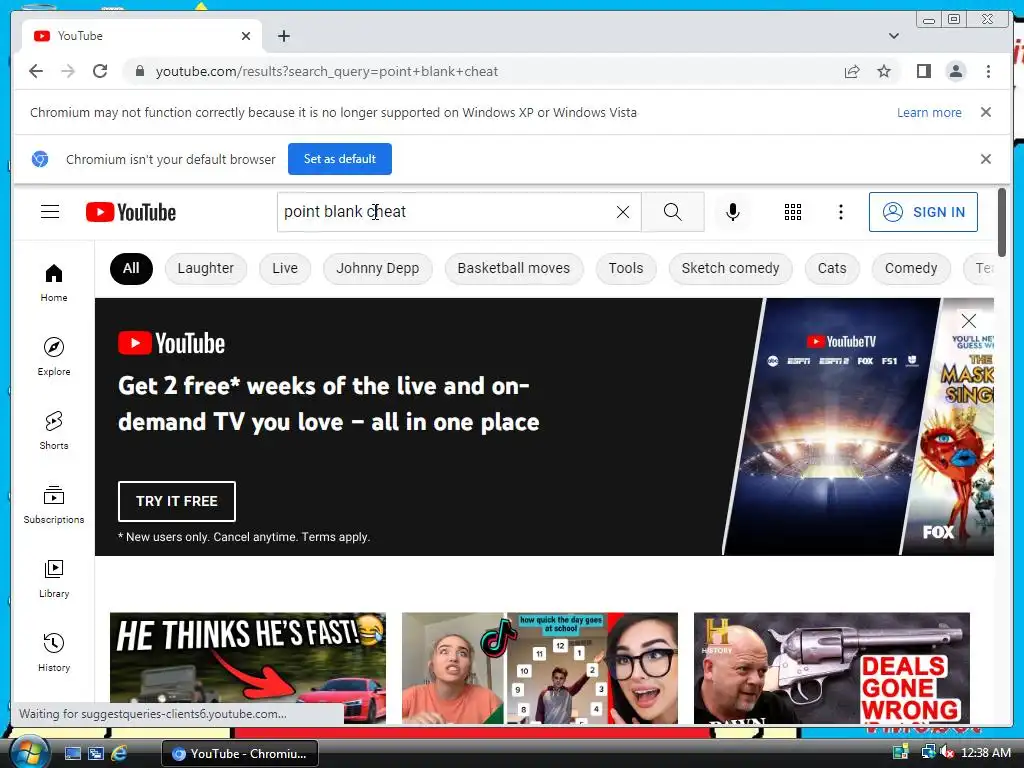Open the Chromium three-dot menu

[x=988, y=71]
